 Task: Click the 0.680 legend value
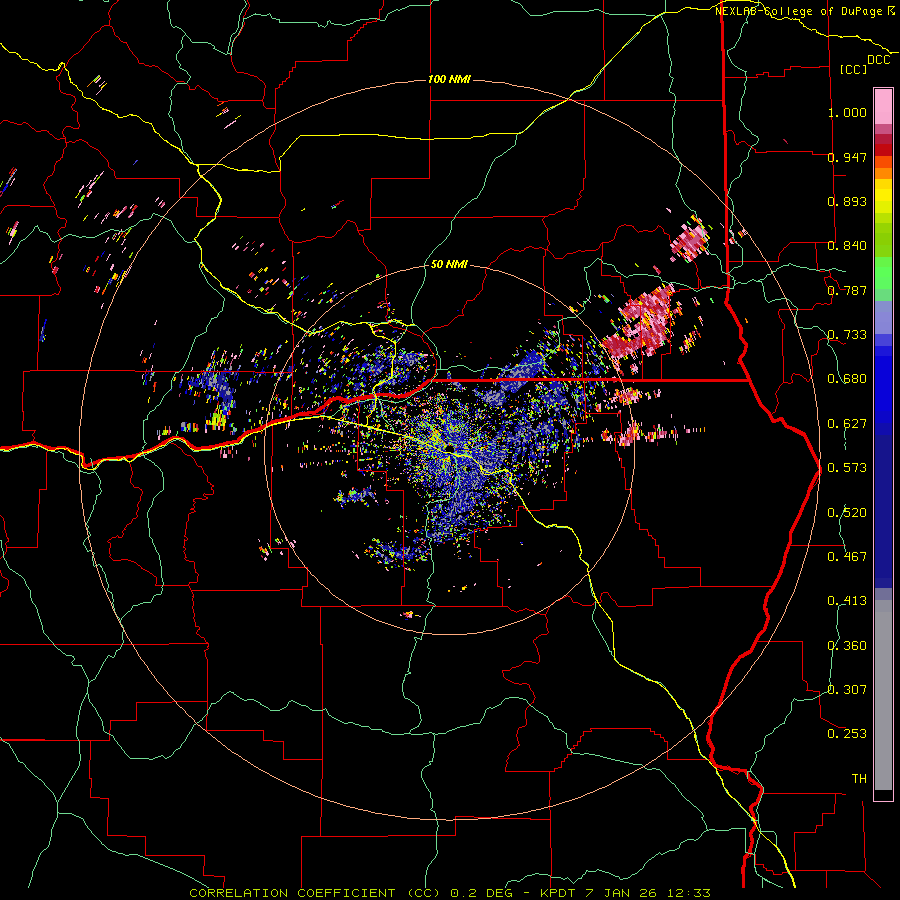coord(847,379)
